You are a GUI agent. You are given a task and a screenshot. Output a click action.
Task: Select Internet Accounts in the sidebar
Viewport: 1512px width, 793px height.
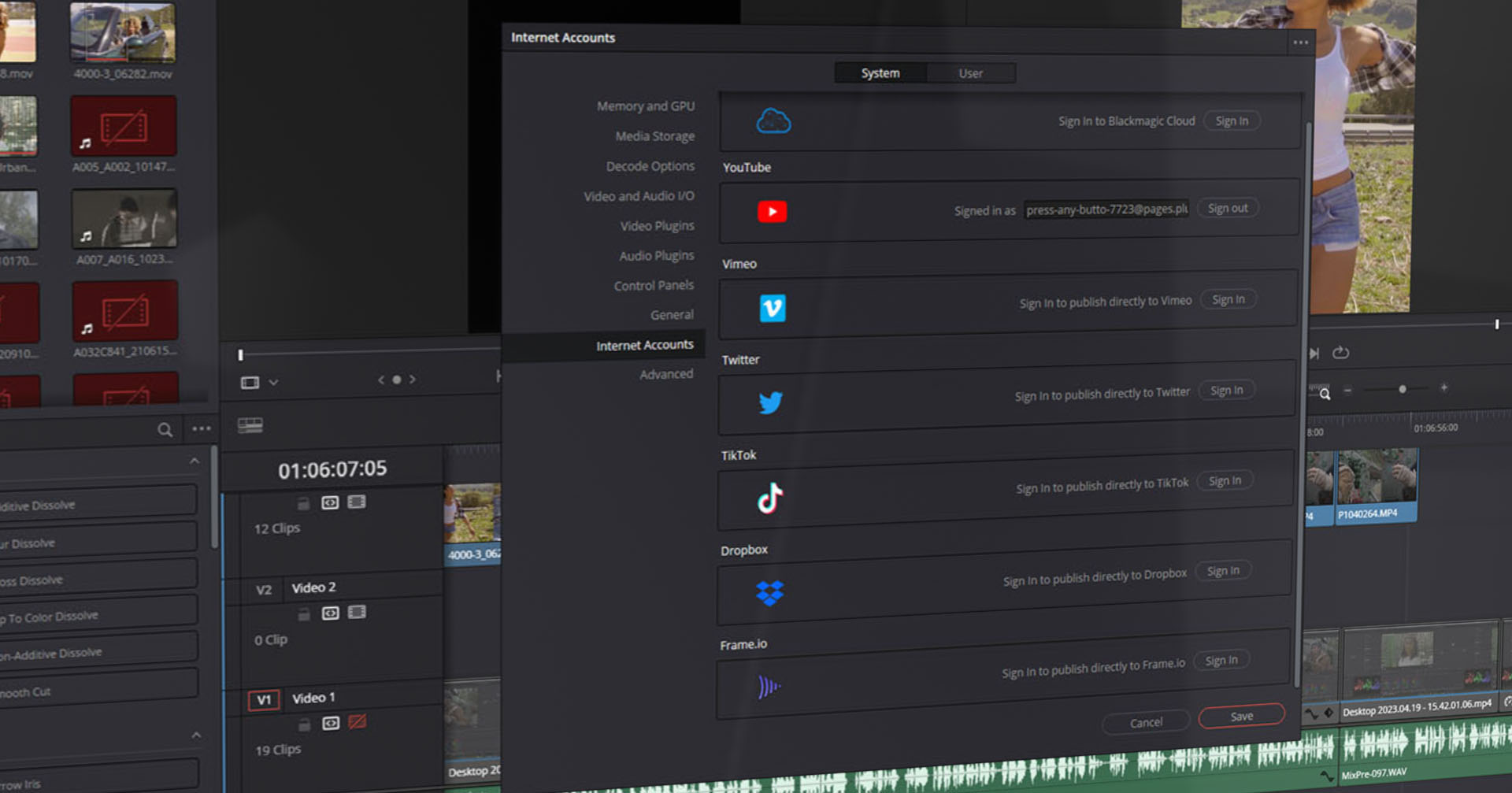[x=603, y=346]
